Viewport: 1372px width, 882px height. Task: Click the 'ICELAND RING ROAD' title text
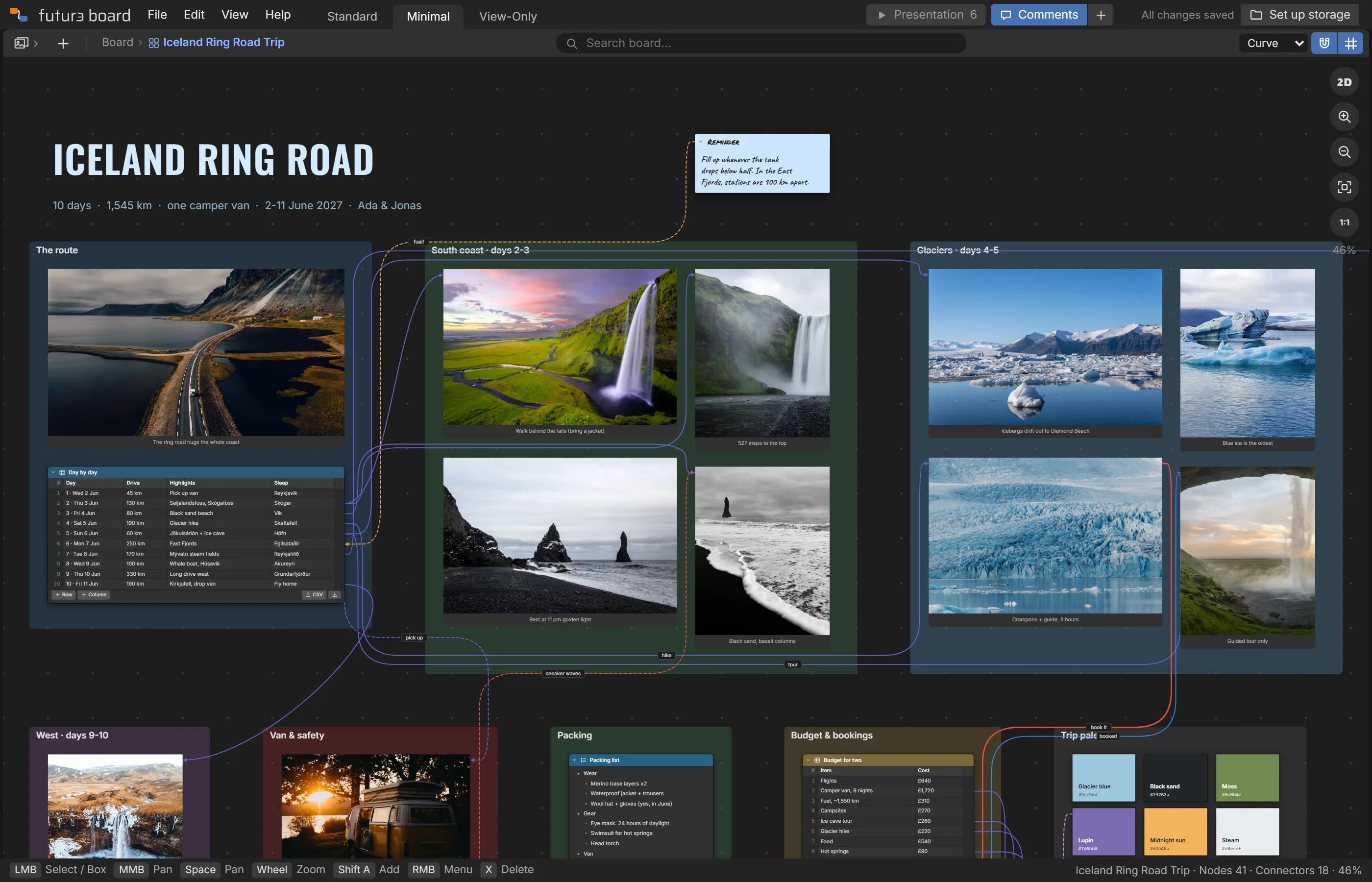[x=214, y=160]
